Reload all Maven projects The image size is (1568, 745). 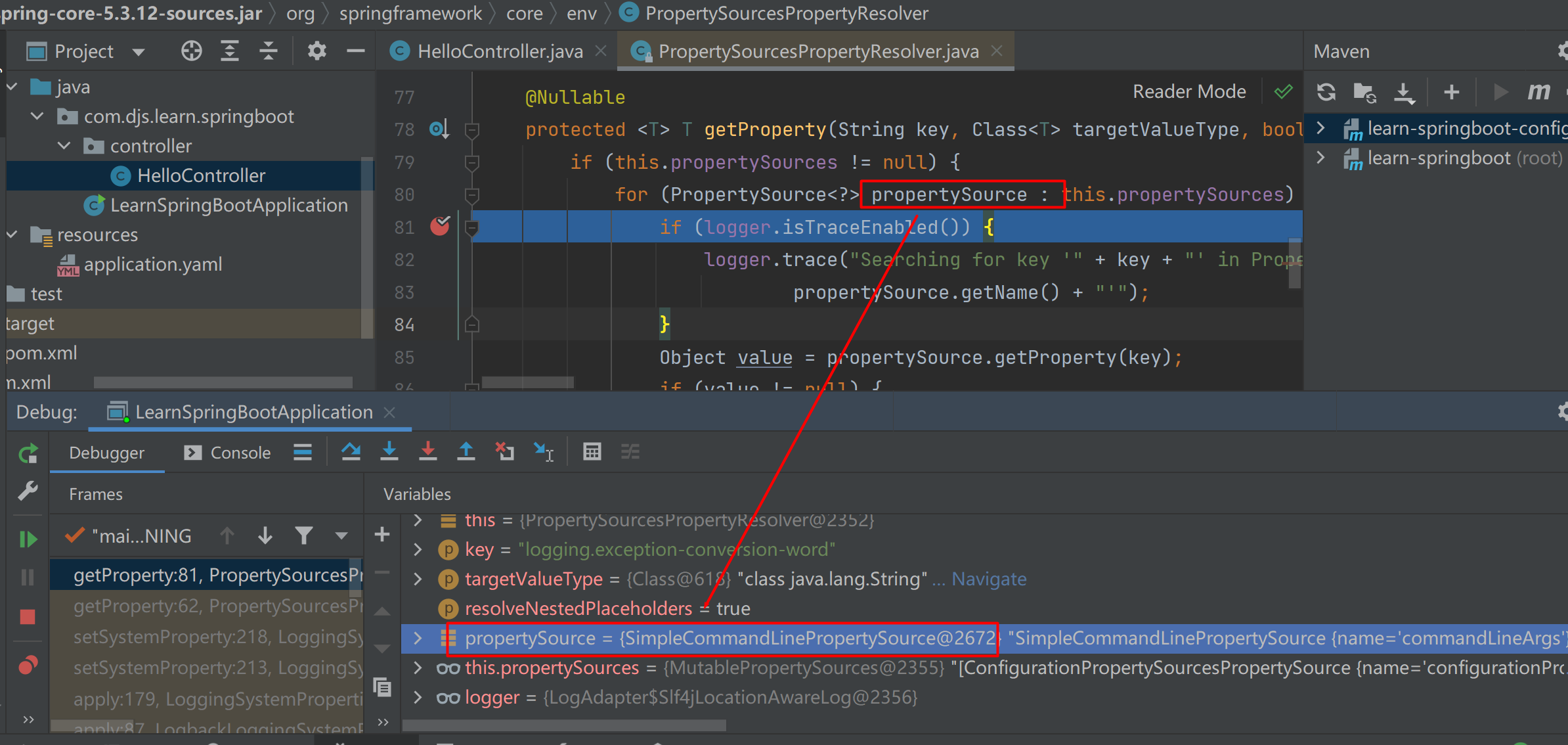point(1326,92)
